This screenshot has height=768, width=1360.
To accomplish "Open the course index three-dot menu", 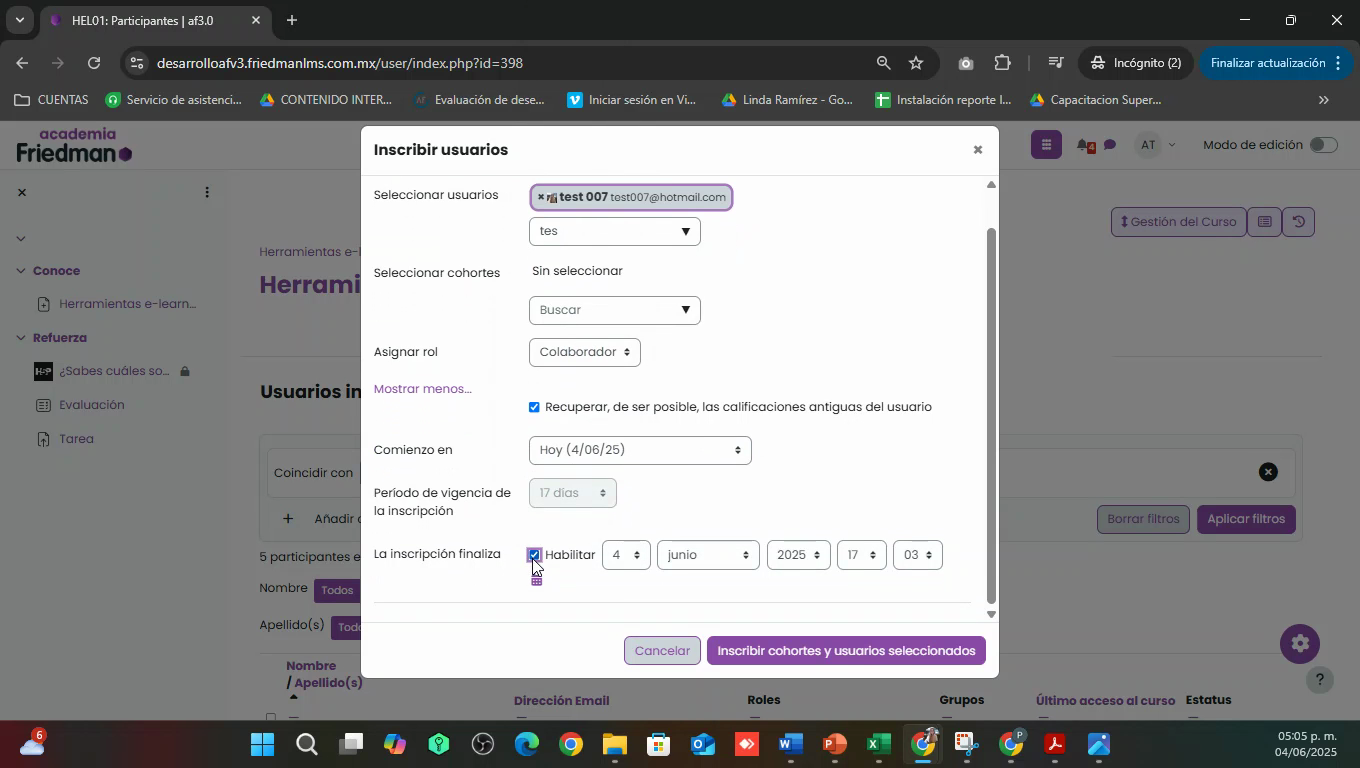I will pos(207,193).
